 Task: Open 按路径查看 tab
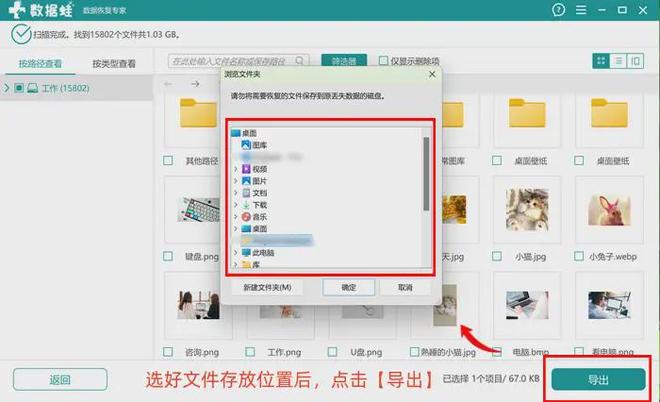40,64
